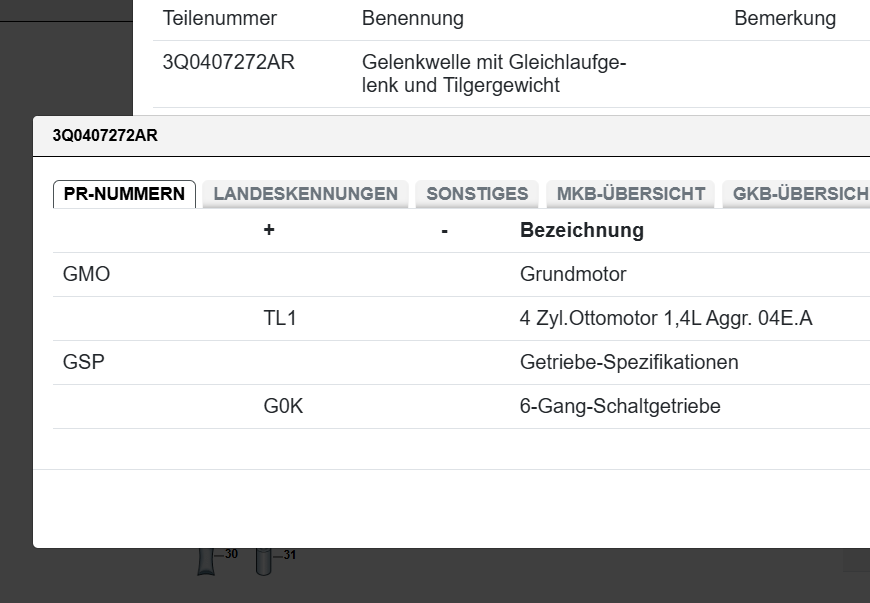Select the Gelenkwelle mit Gleichlaufgelenk part description
870x603 pixels.
tap(494, 73)
